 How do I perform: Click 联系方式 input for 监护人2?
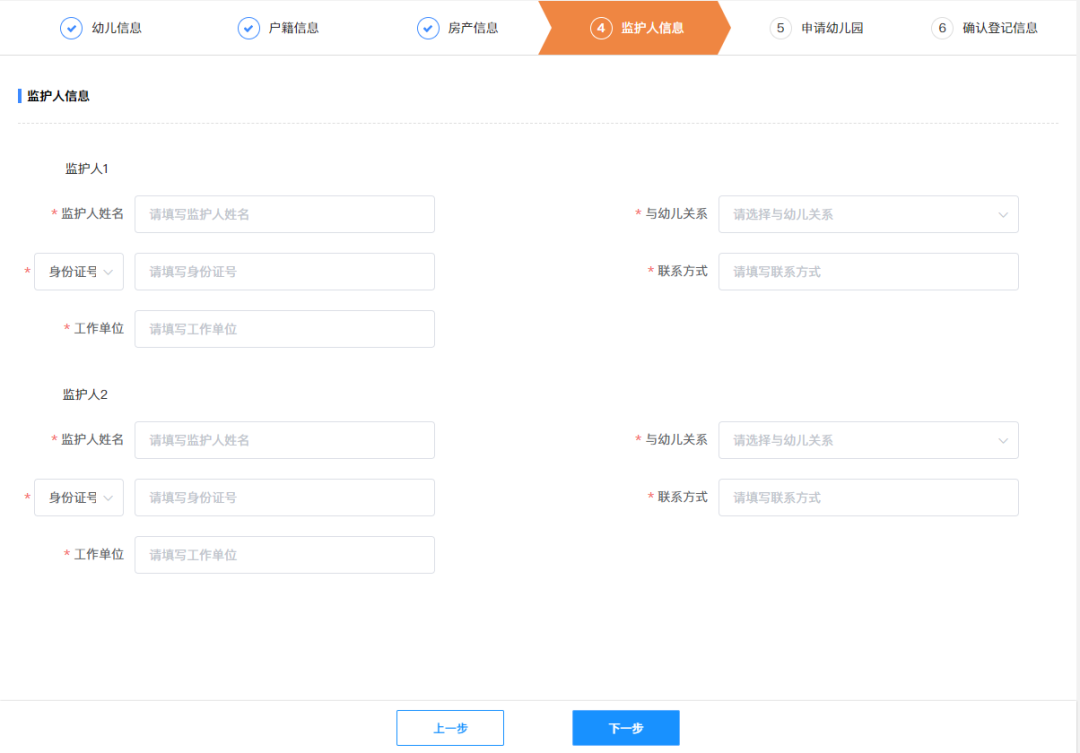point(867,498)
